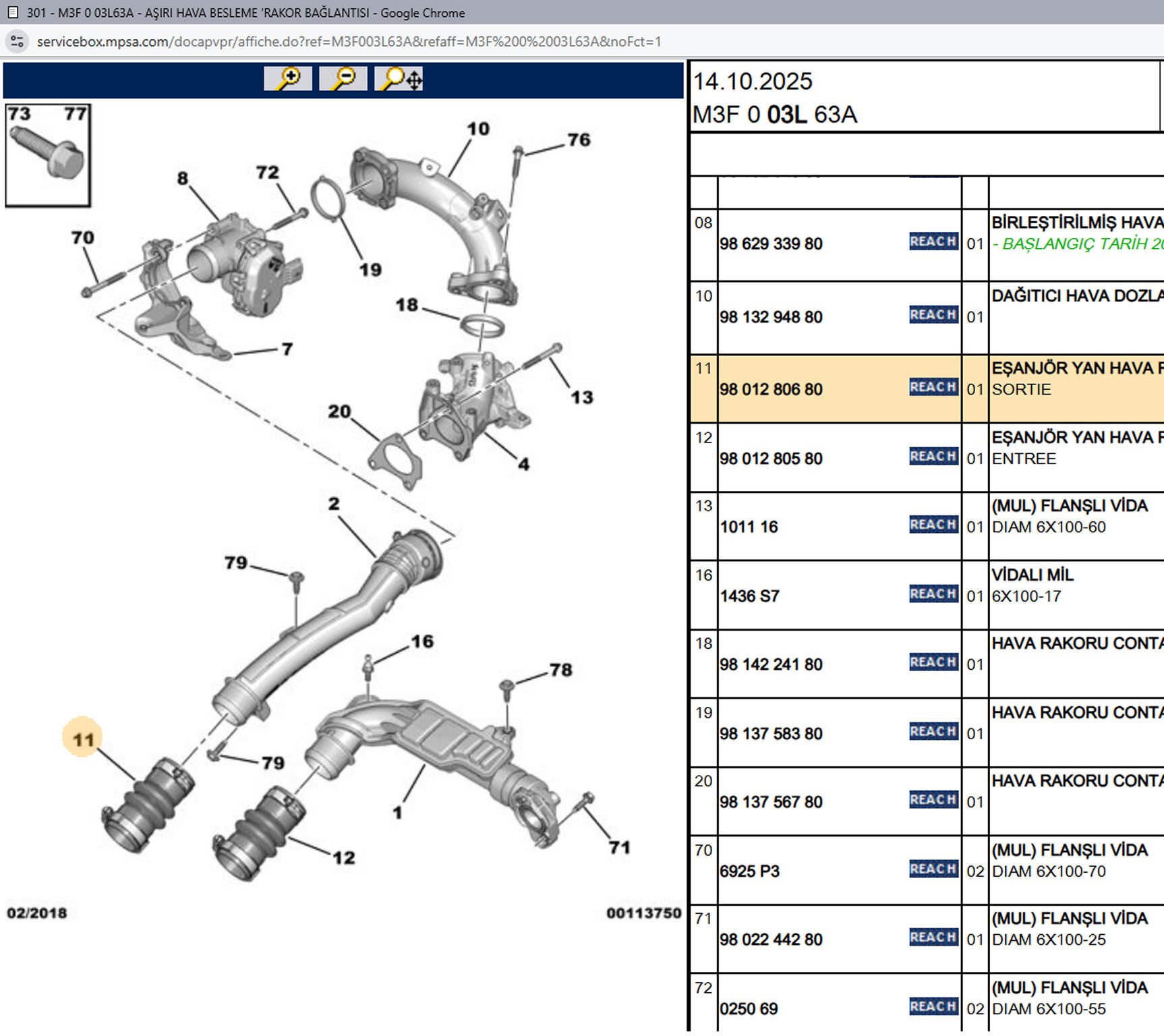Viewport: 1164px width, 1036px height.
Task: Click part number 98 012 805 80
Action: pos(771,459)
